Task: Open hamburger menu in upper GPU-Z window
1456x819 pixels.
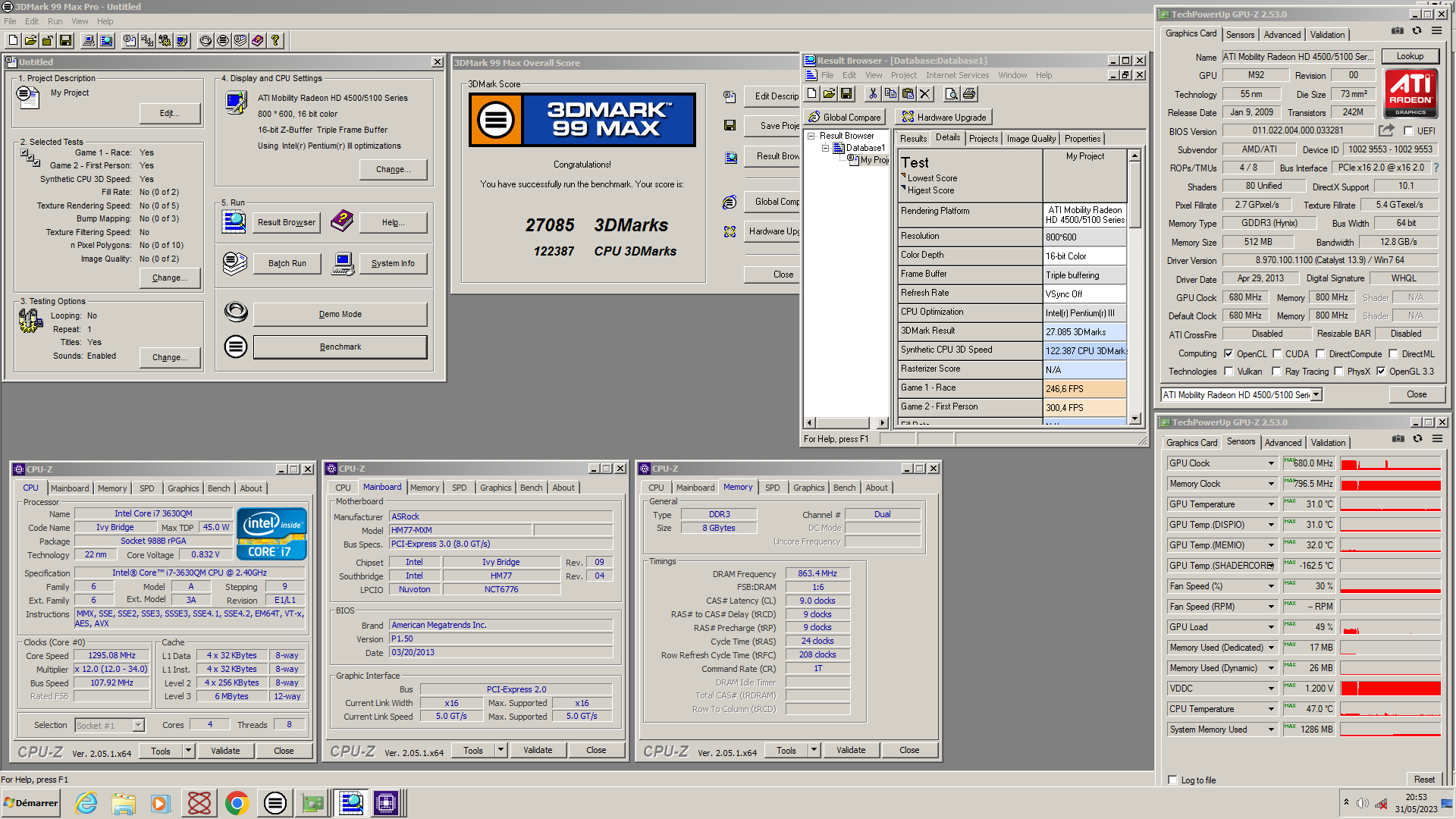Action: point(1436,31)
